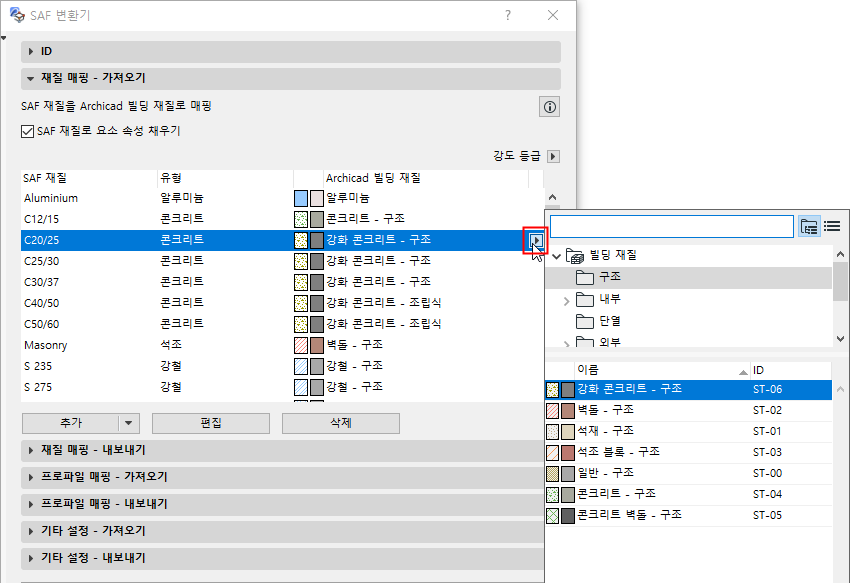Click the 강도 등급 arrow button
This screenshot has width=850, height=583.
553,156
